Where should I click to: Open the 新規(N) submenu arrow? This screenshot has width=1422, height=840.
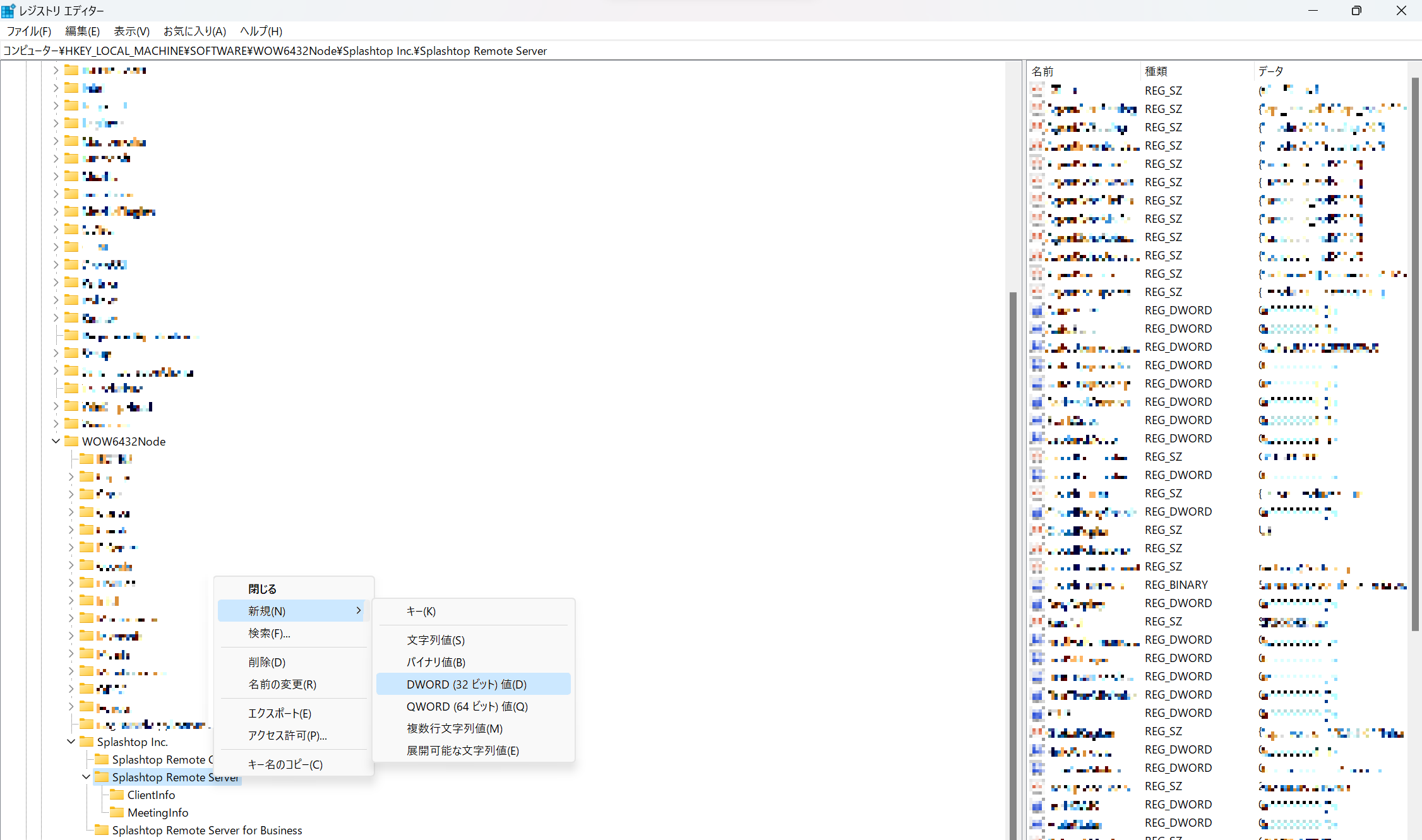[x=359, y=610]
